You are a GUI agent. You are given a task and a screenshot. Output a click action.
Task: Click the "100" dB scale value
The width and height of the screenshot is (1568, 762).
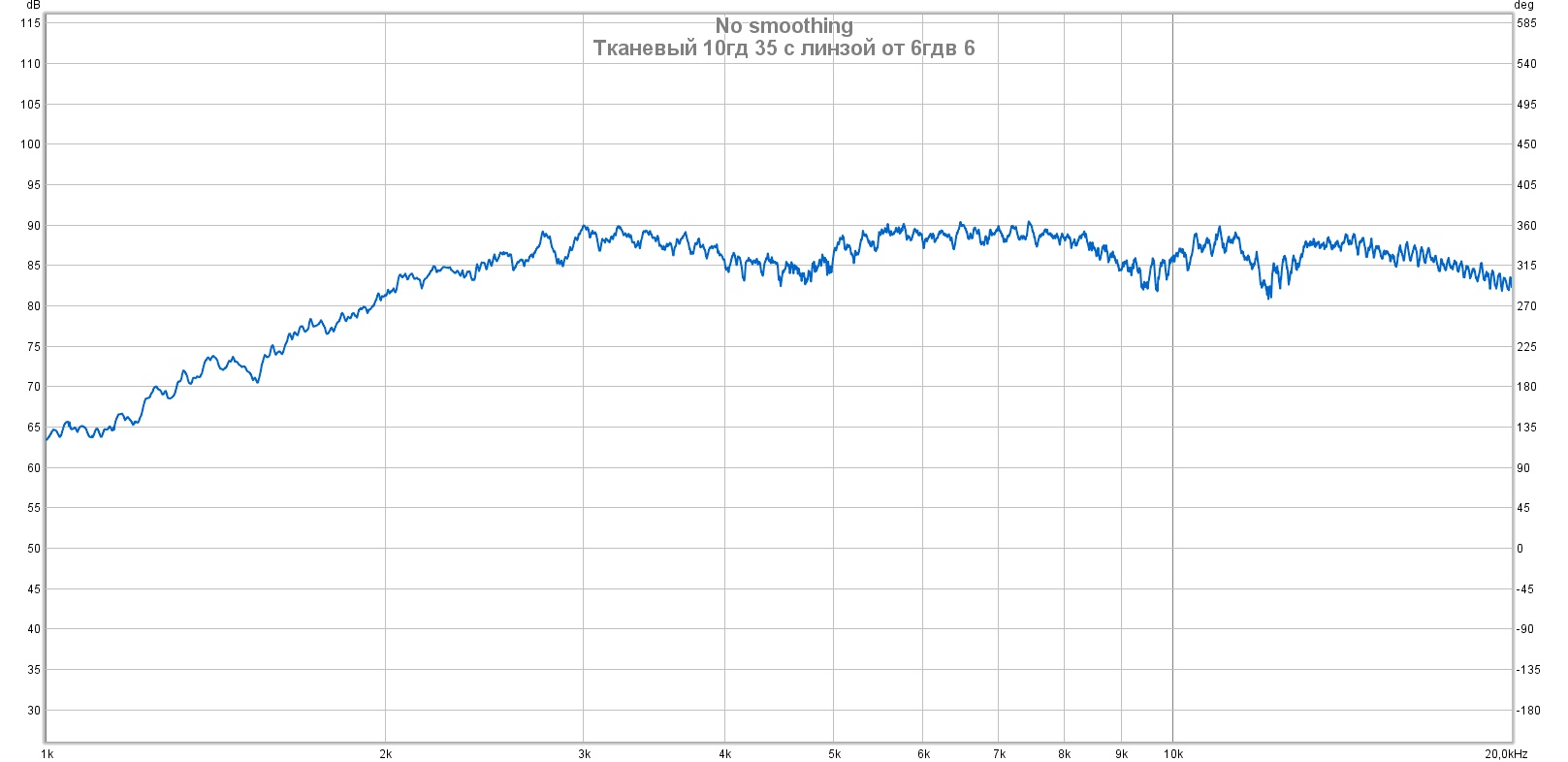tap(31, 144)
